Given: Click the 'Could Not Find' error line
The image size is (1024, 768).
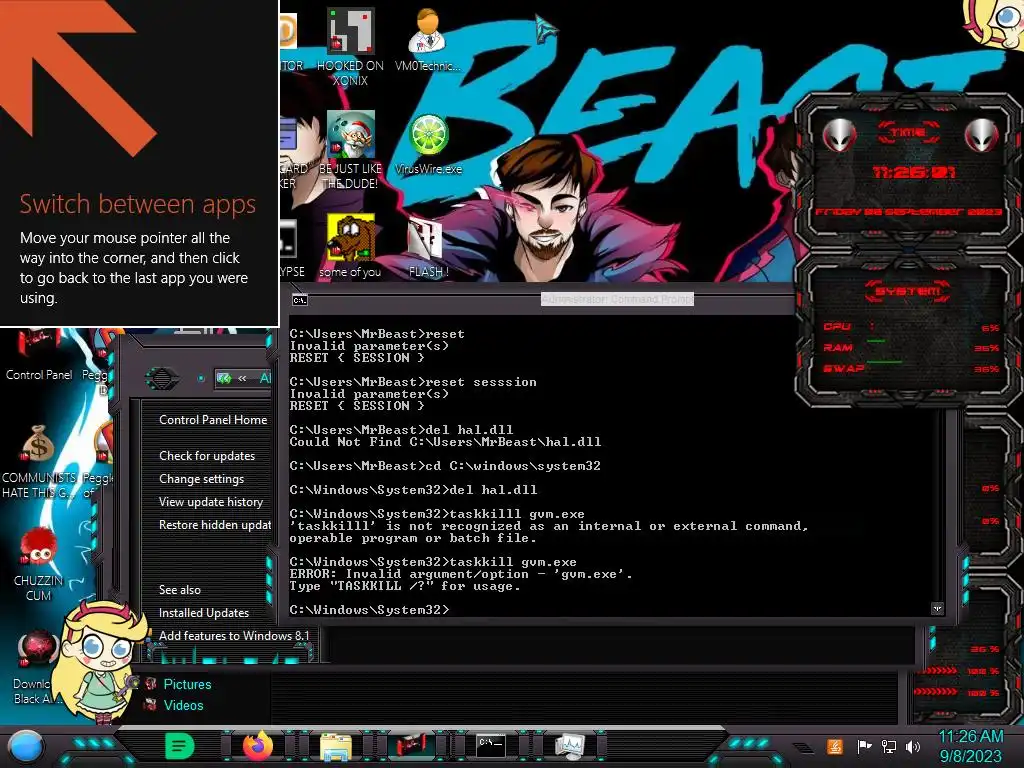Looking at the screenshot, I should 445,442.
